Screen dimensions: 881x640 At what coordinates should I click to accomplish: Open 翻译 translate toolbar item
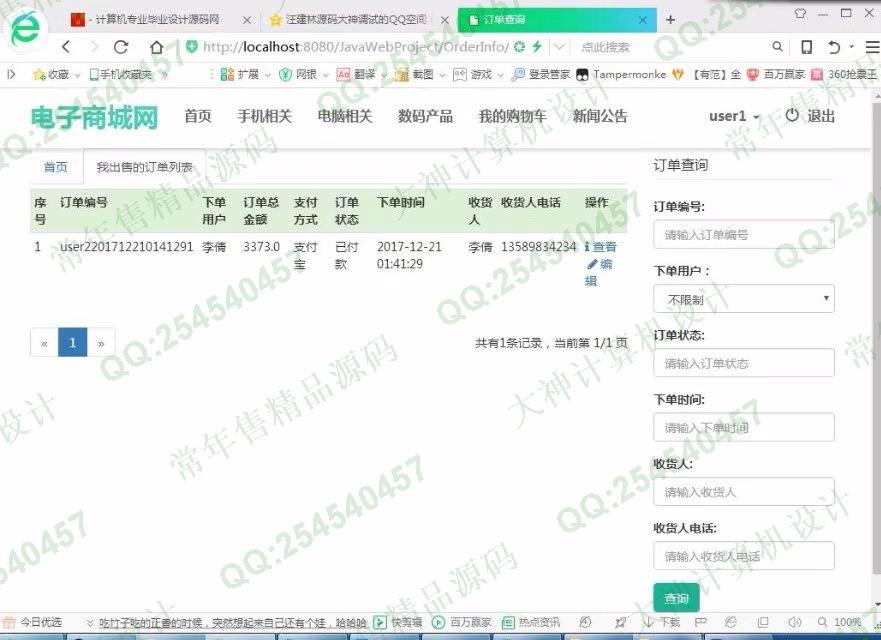tap(356, 74)
